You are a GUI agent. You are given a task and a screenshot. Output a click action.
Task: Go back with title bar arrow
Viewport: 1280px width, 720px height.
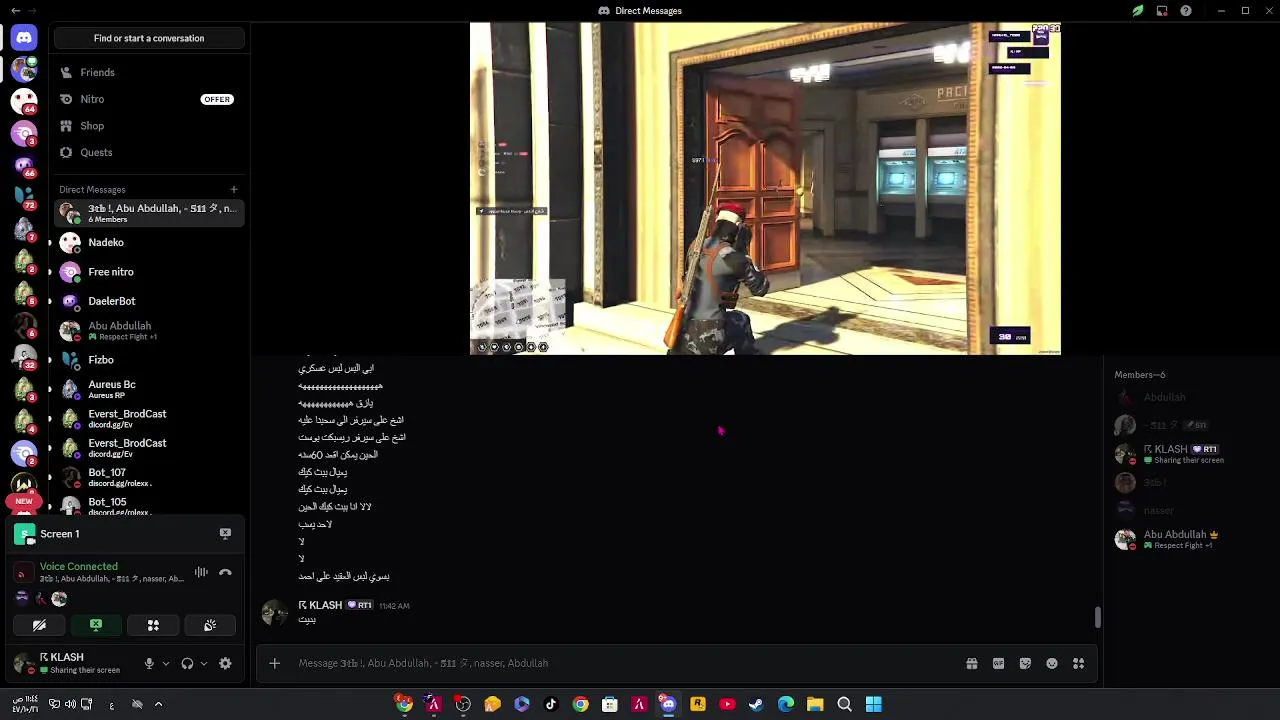15,11
